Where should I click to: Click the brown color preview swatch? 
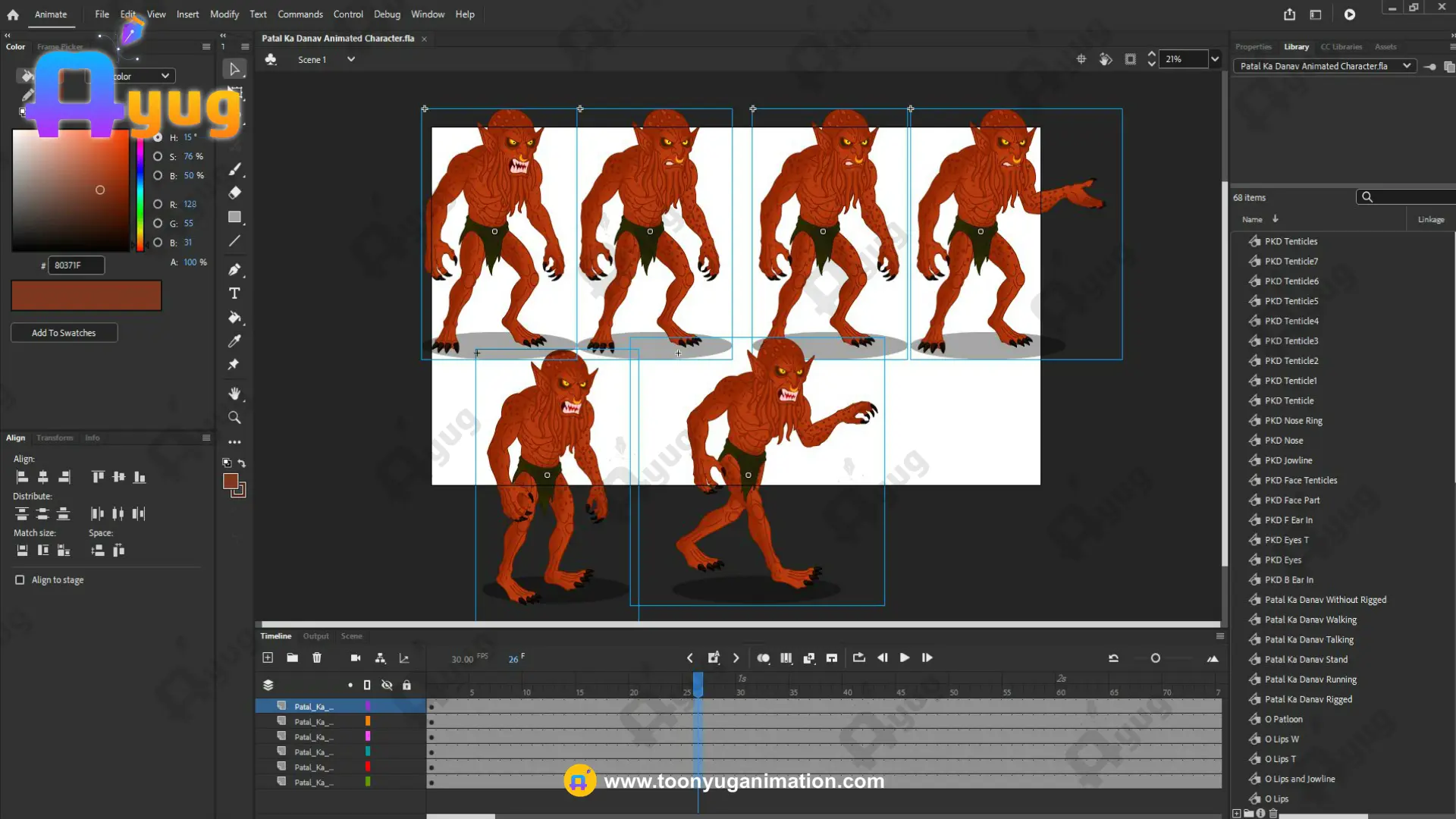tap(86, 296)
